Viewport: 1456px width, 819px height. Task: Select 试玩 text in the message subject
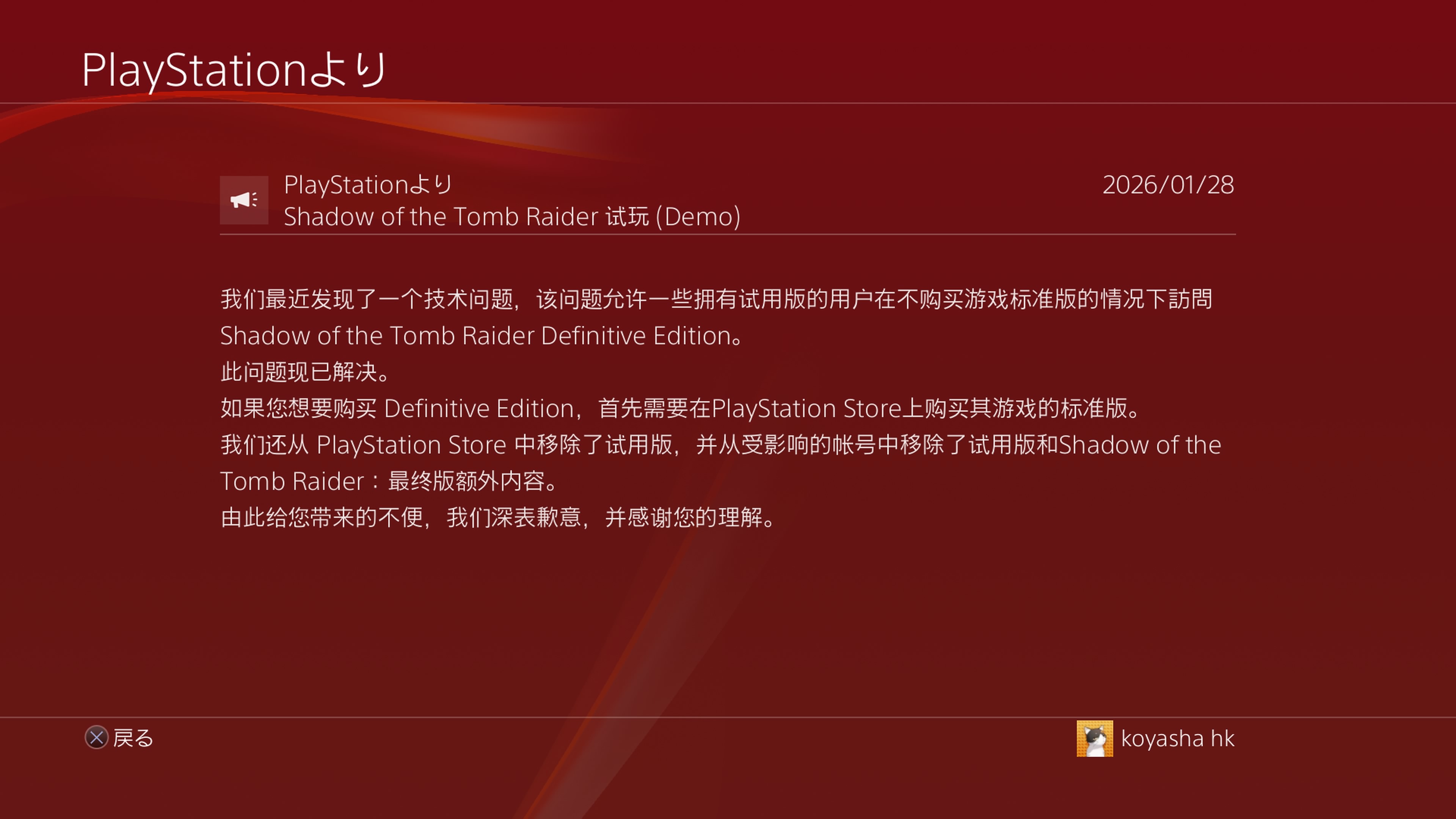pos(628,217)
